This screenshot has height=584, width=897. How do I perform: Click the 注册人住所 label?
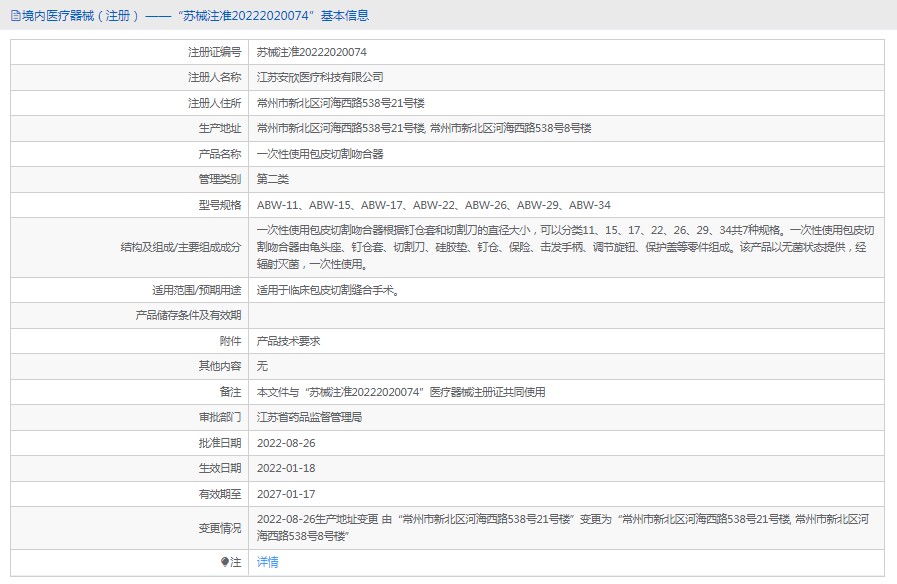[215, 103]
